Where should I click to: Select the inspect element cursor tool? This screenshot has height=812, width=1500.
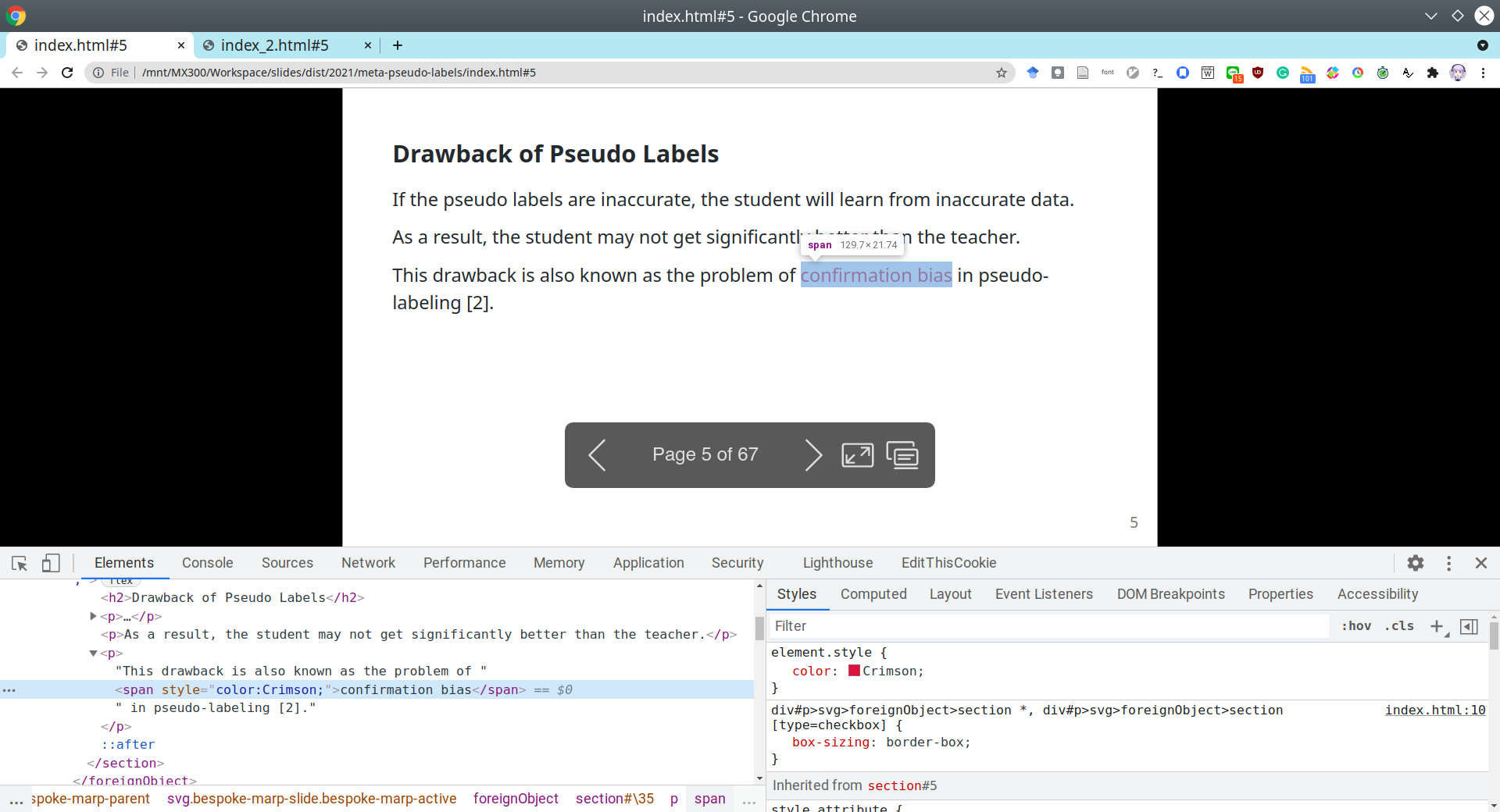pos(19,563)
